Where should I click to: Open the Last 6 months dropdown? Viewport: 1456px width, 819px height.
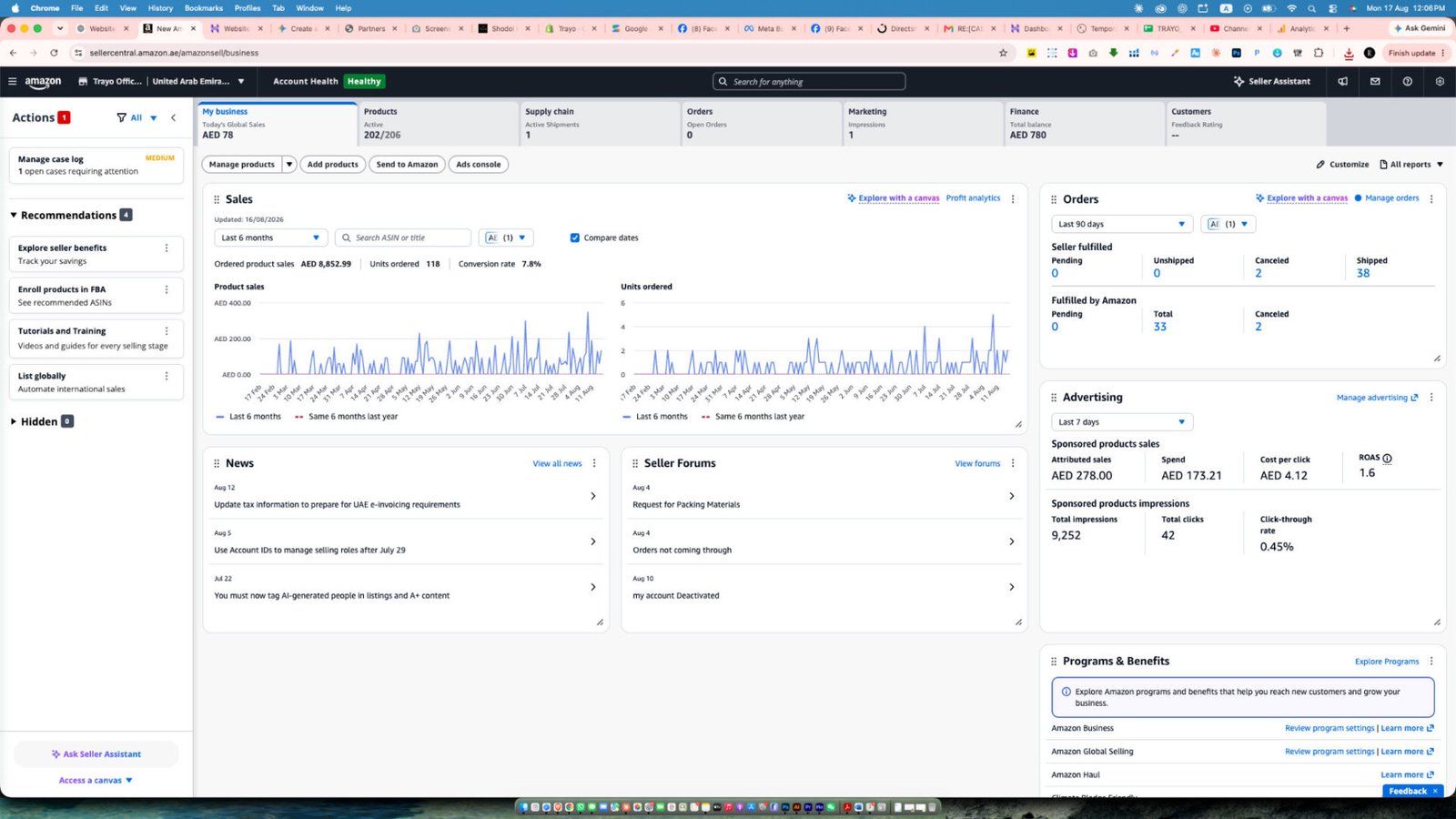click(270, 238)
